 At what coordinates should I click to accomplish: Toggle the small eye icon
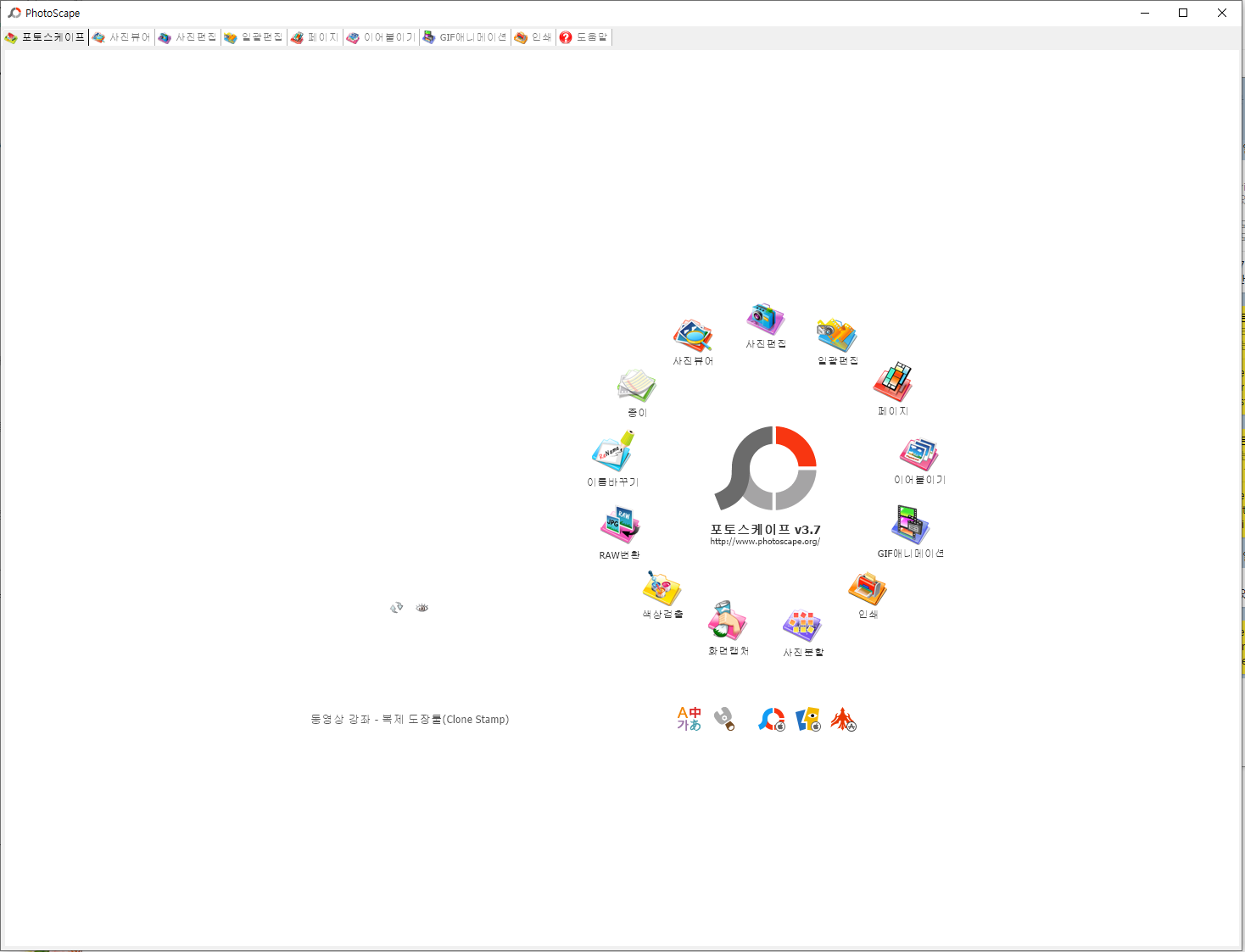[422, 608]
